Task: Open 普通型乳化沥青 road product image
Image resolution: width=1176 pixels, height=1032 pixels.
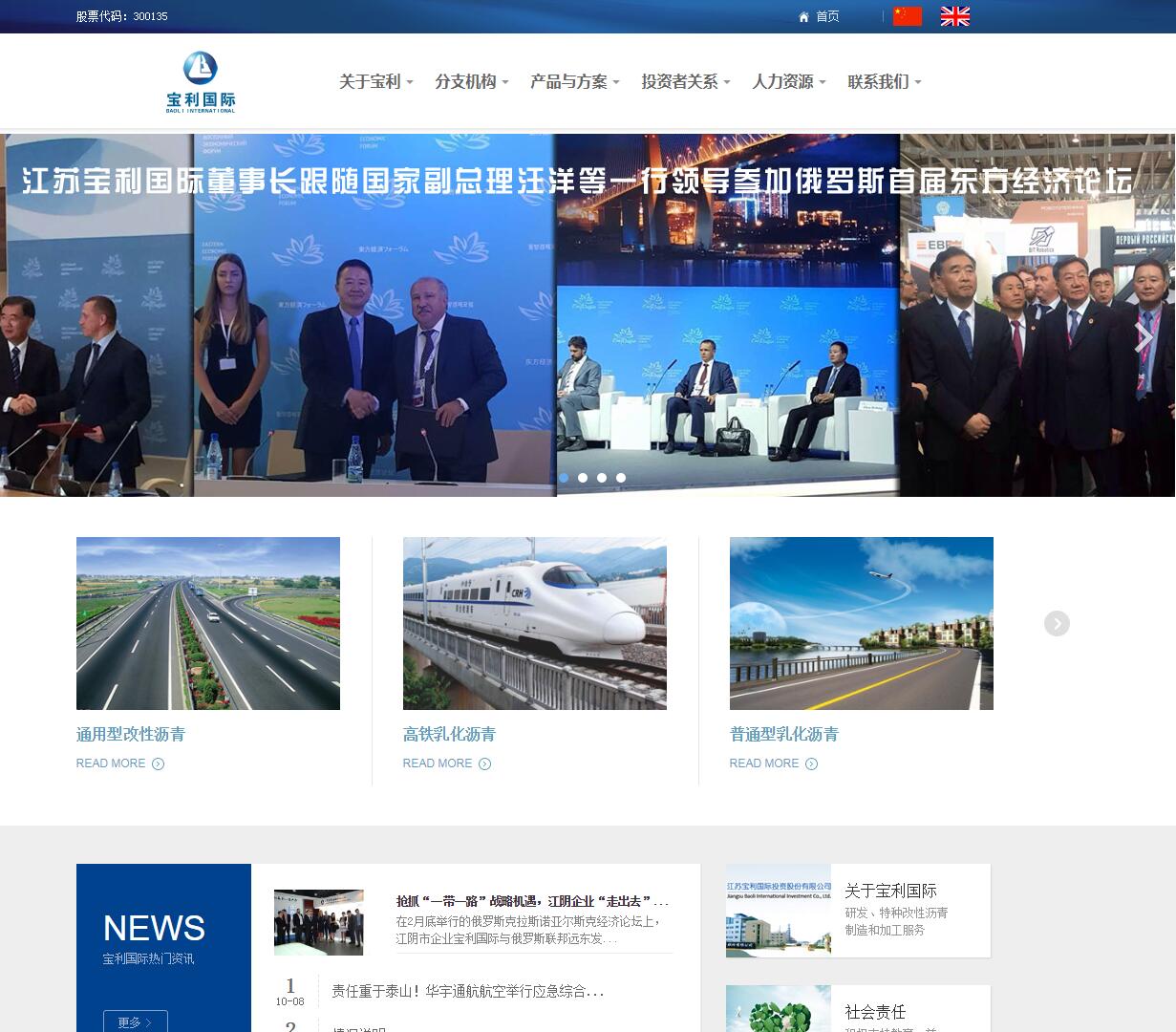Action: point(862,623)
